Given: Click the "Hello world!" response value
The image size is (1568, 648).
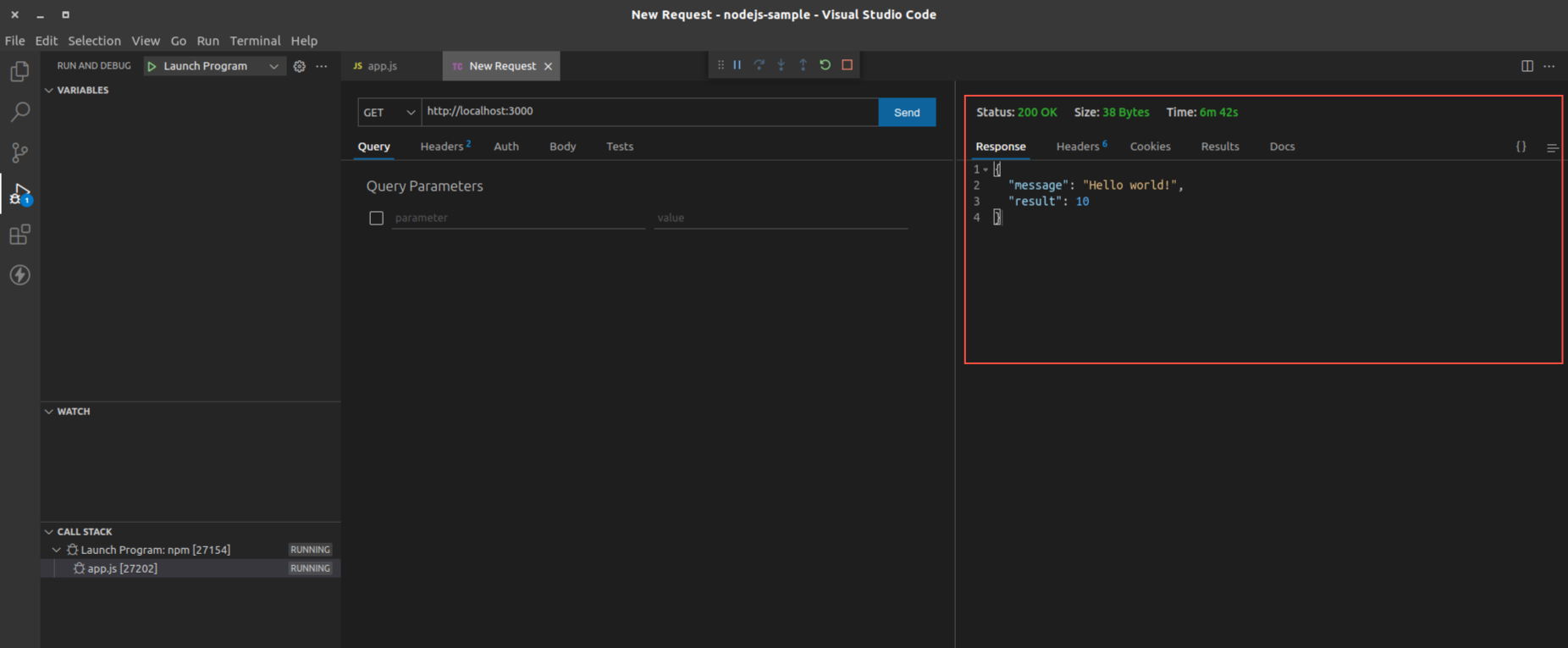Looking at the screenshot, I should tap(1129, 186).
